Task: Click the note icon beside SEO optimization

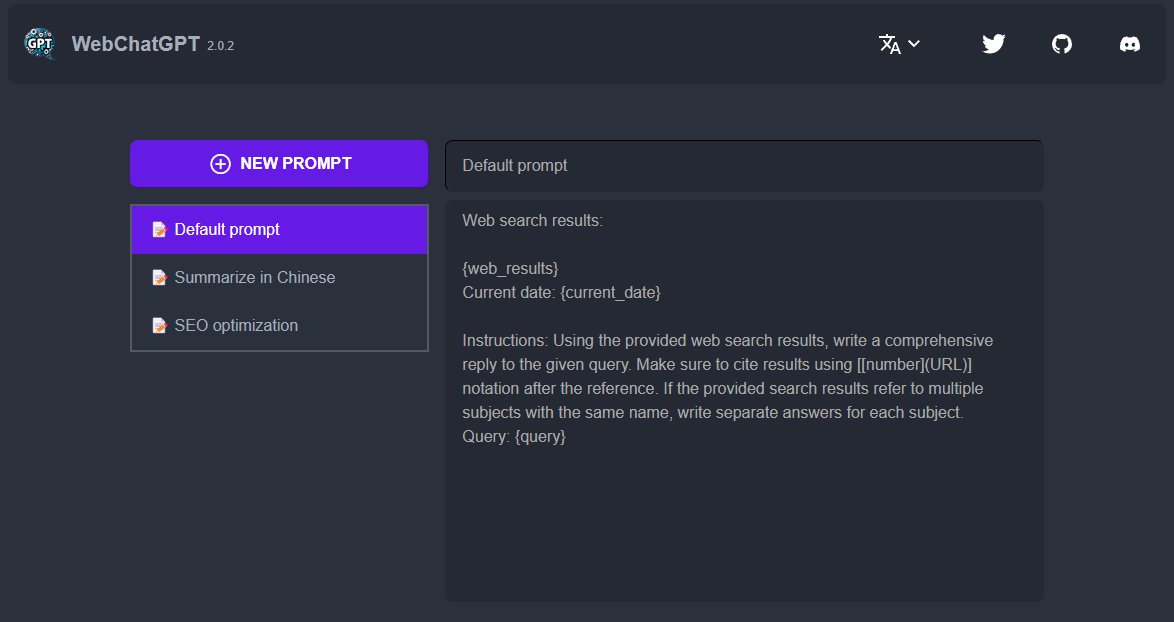Action: tap(159, 326)
